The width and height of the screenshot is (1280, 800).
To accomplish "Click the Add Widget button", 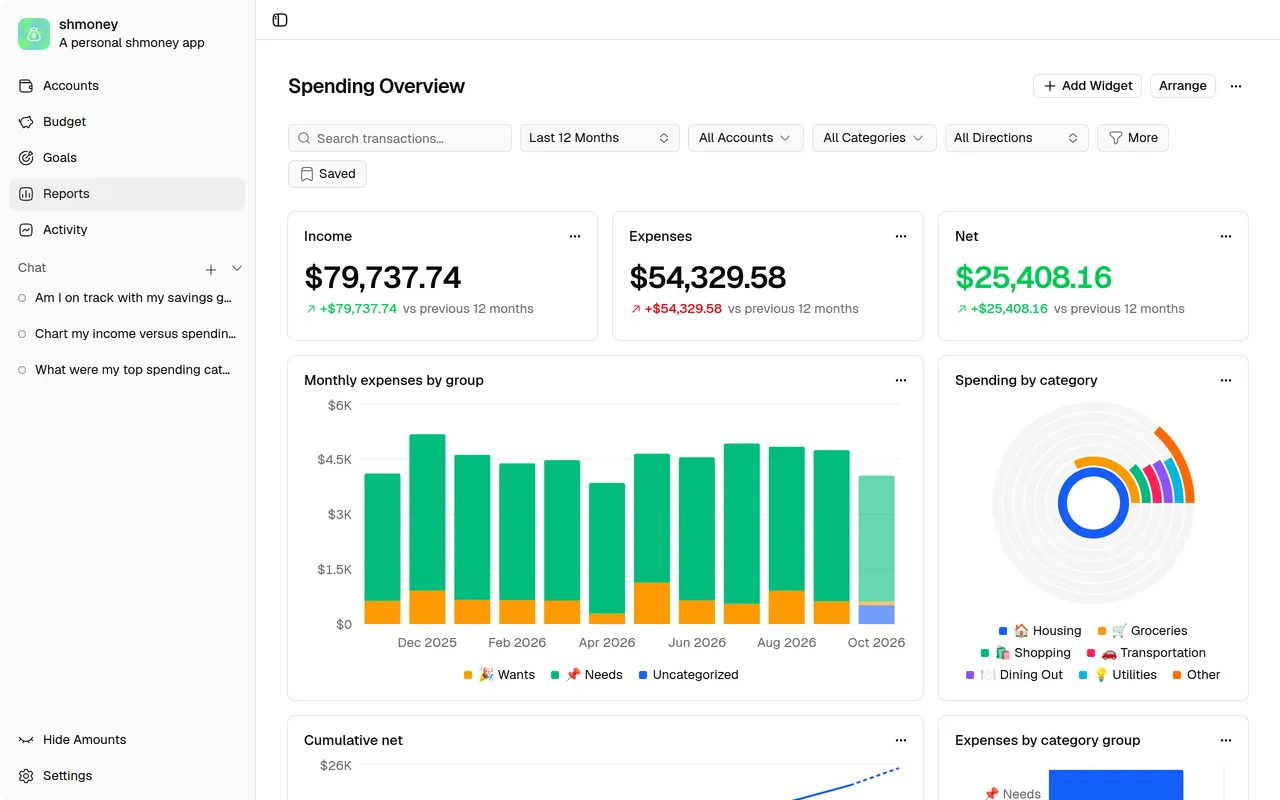I will 1088,86.
